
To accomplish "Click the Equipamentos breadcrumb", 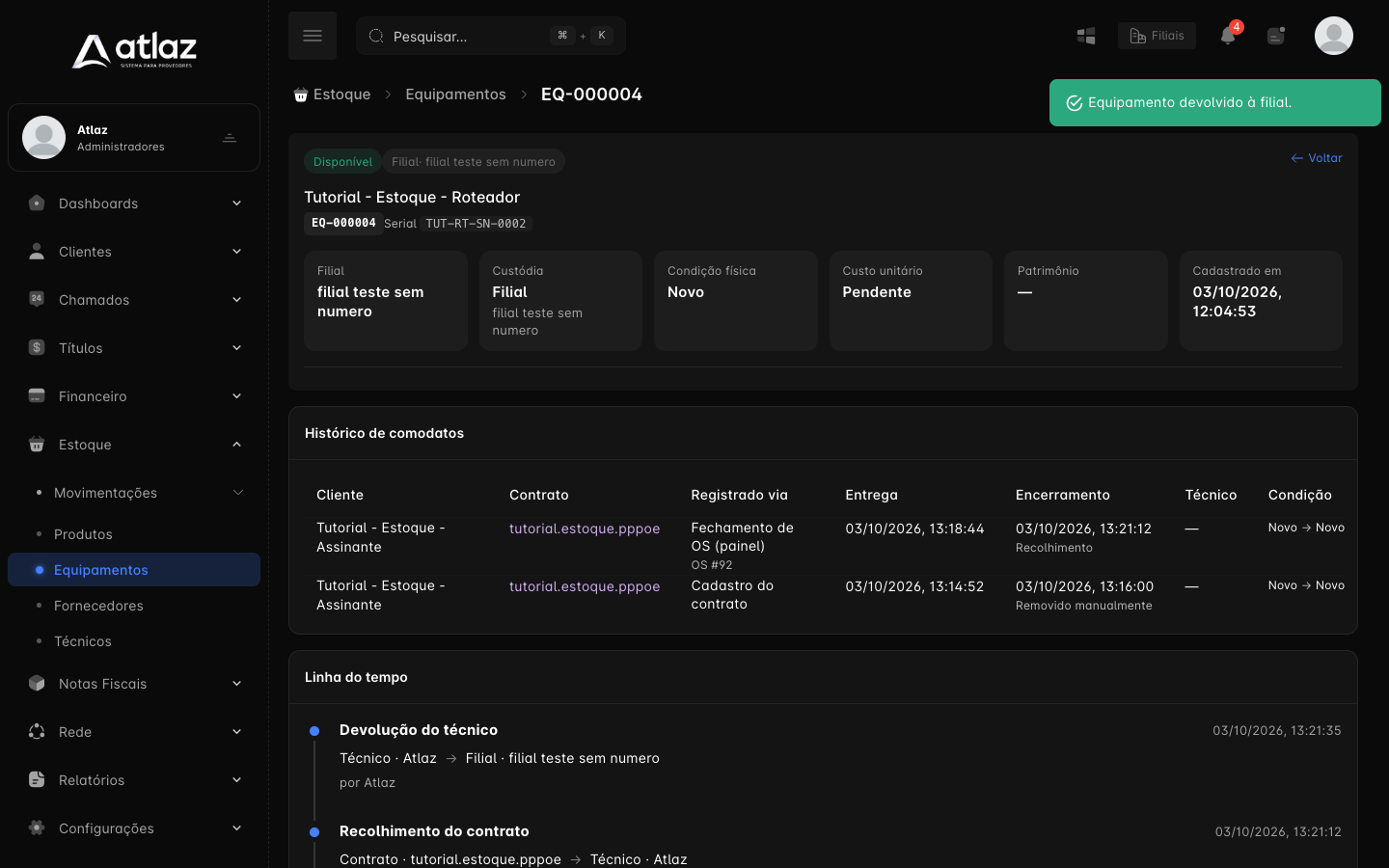I will [x=455, y=95].
